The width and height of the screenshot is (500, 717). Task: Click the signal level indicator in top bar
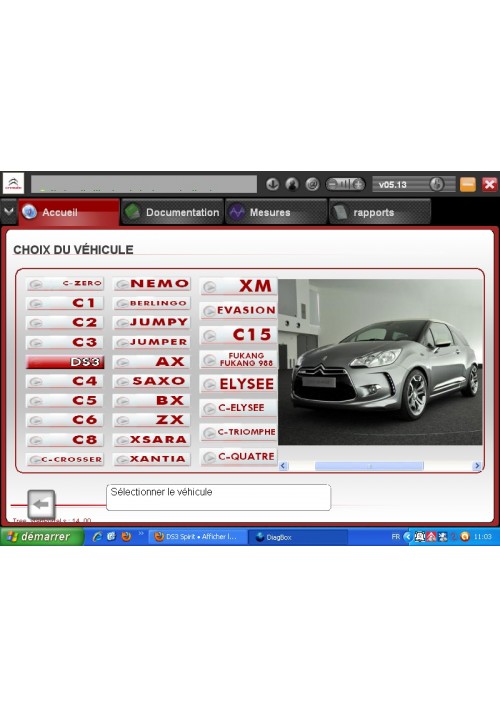click(345, 184)
